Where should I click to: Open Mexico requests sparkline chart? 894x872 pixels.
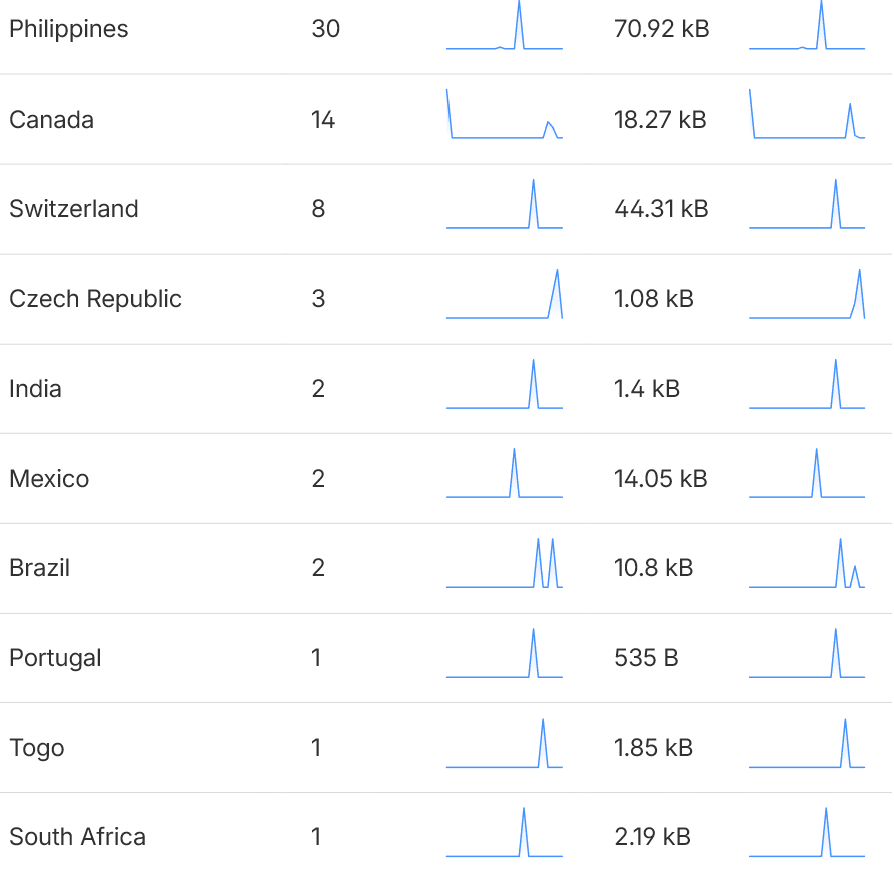click(x=504, y=473)
